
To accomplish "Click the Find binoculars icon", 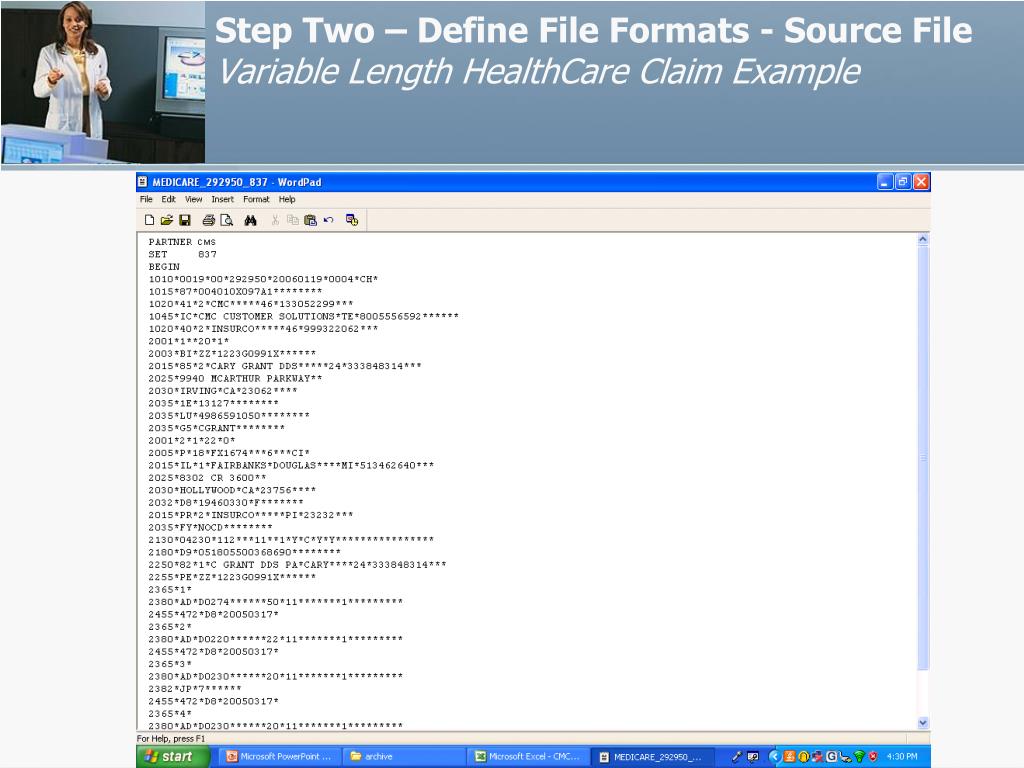I will pos(250,220).
